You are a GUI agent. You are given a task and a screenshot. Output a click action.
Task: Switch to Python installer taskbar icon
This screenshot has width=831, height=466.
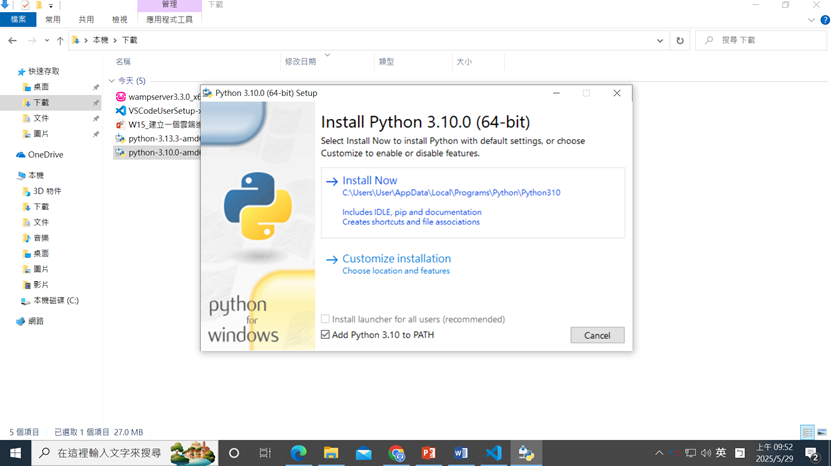(526, 453)
